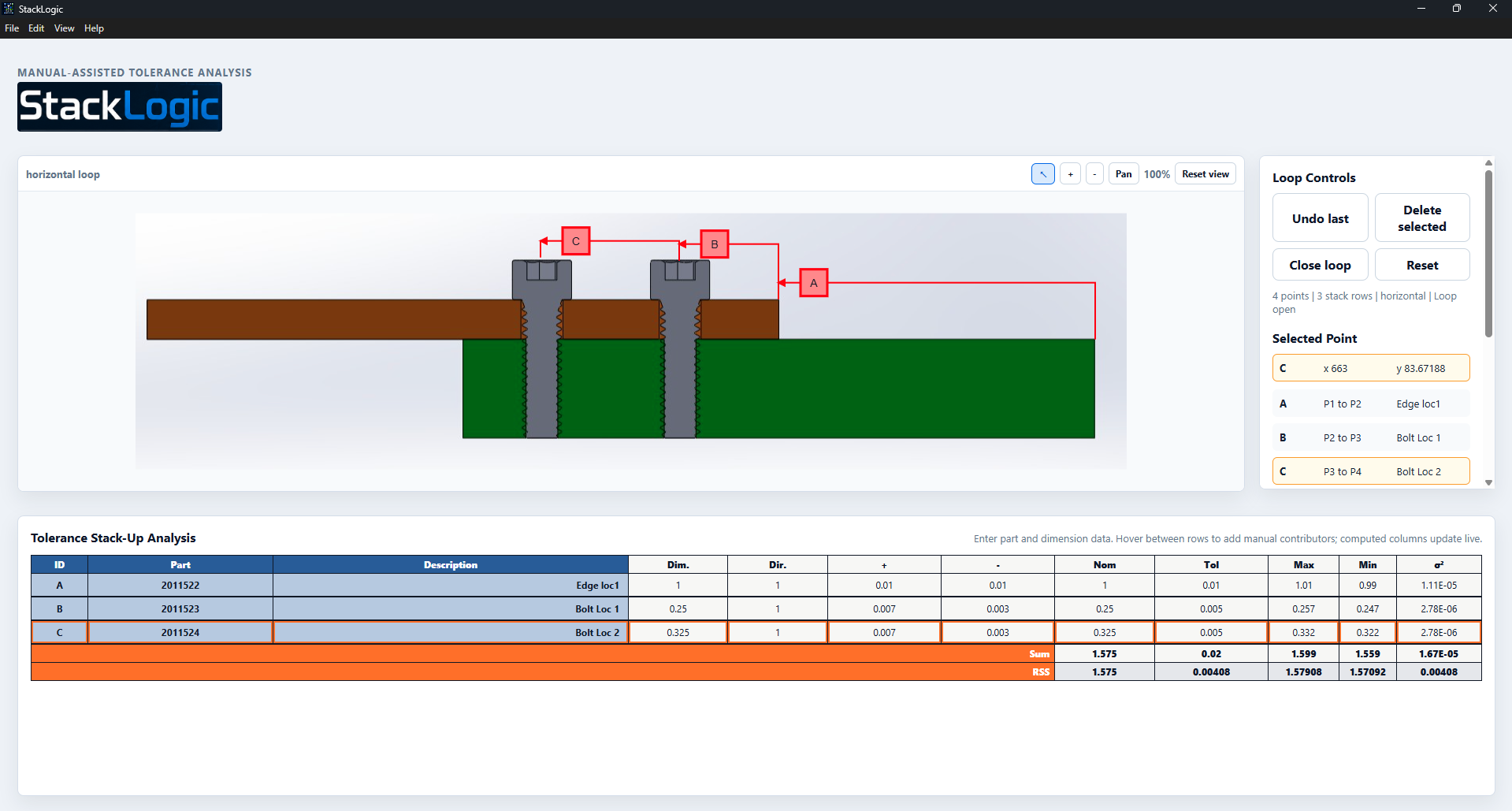Click Dim. cell with value 0.325
The height and width of the screenshot is (811, 1512).
click(678, 632)
